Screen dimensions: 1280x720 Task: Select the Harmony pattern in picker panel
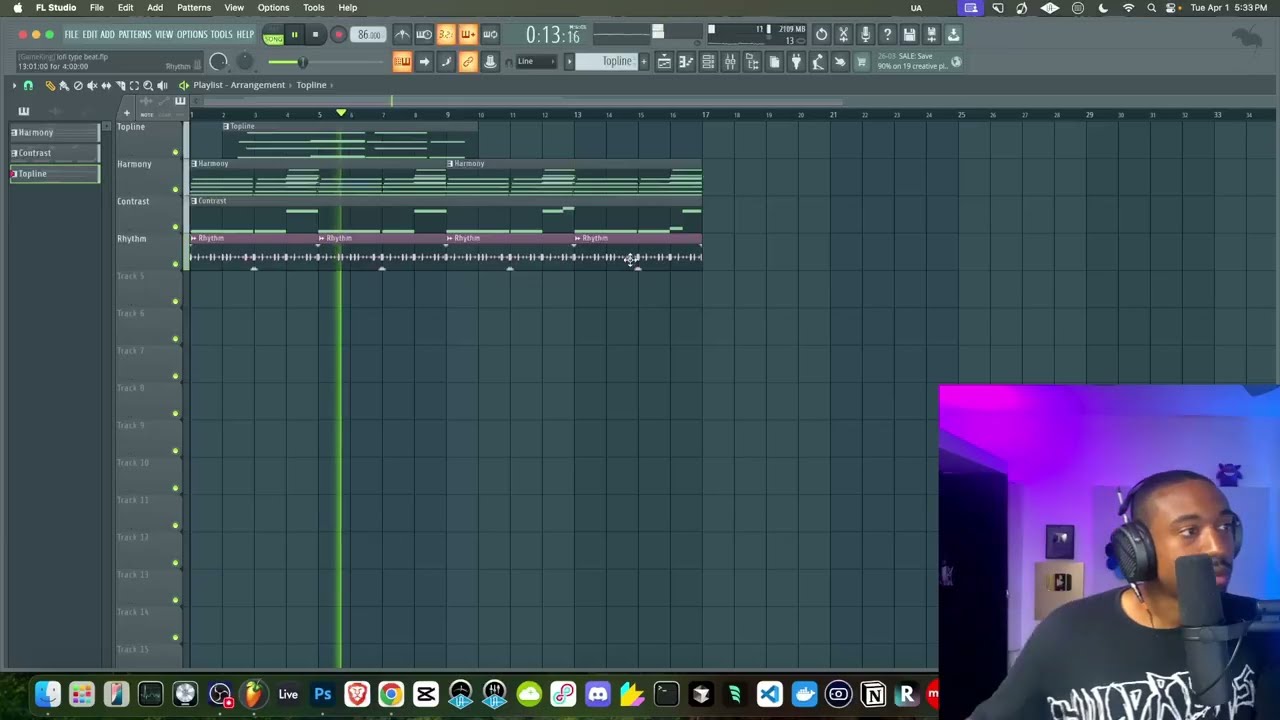point(55,132)
